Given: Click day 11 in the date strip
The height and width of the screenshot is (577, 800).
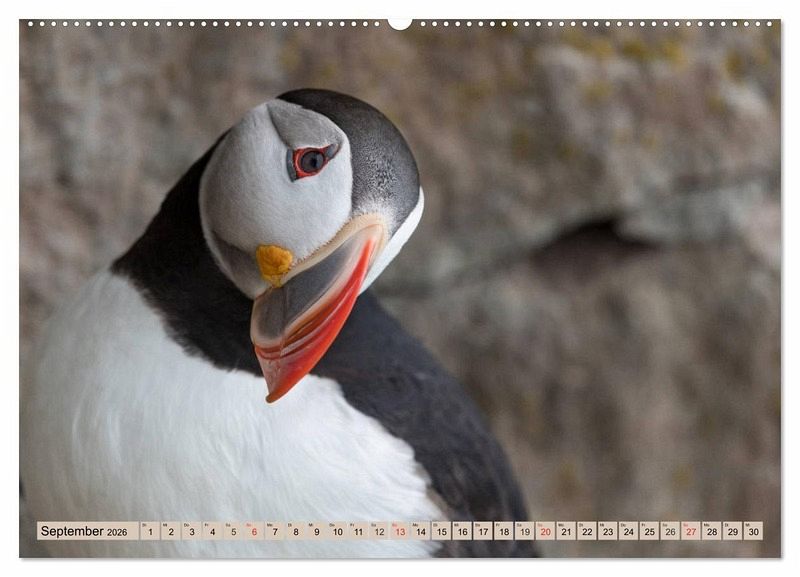Looking at the screenshot, I should [x=359, y=531].
